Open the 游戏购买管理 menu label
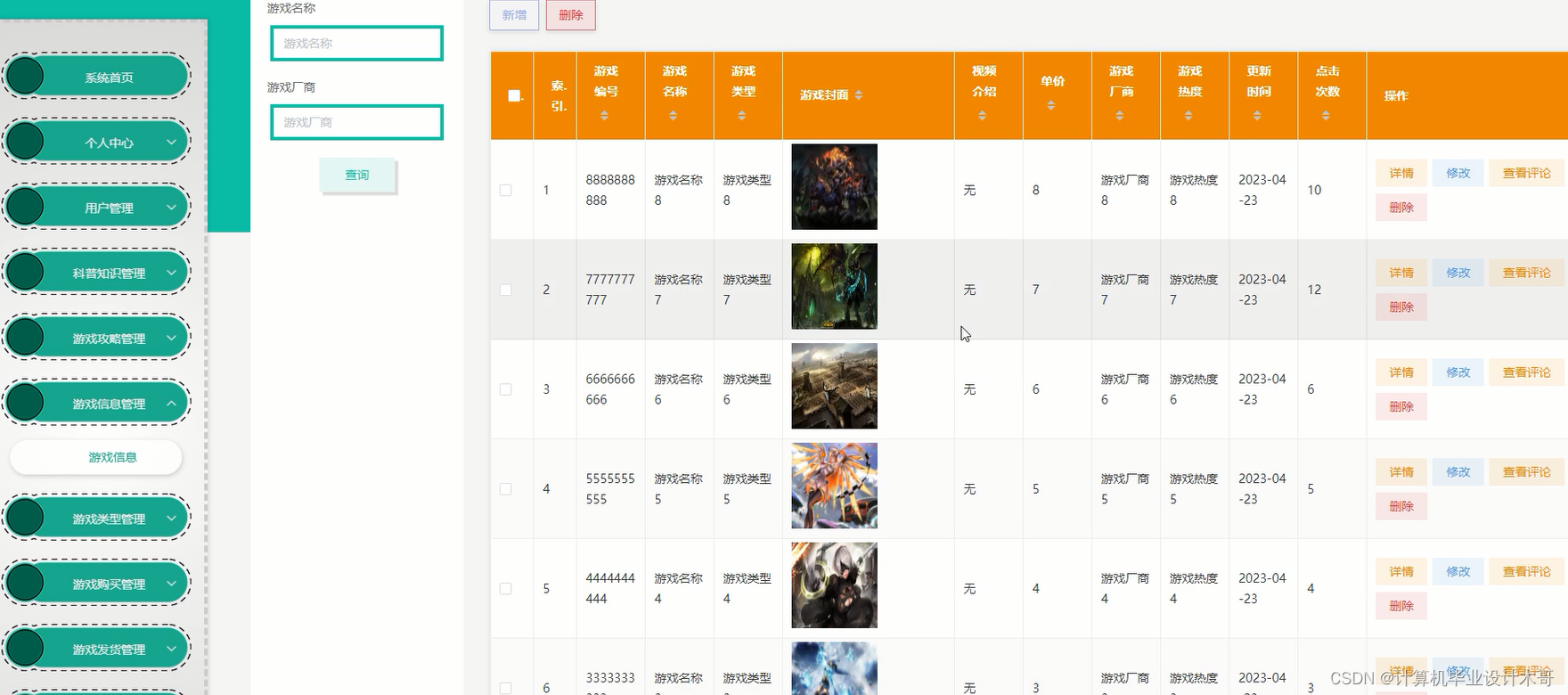This screenshot has height=695, width=1568. coord(109,585)
